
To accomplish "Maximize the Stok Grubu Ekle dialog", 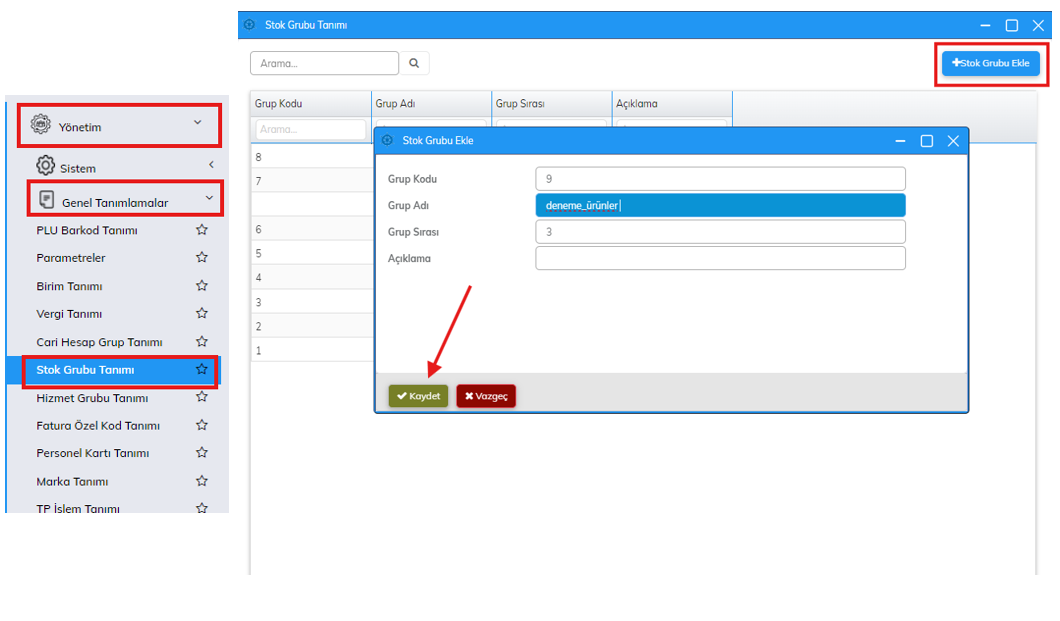I will coord(927,141).
